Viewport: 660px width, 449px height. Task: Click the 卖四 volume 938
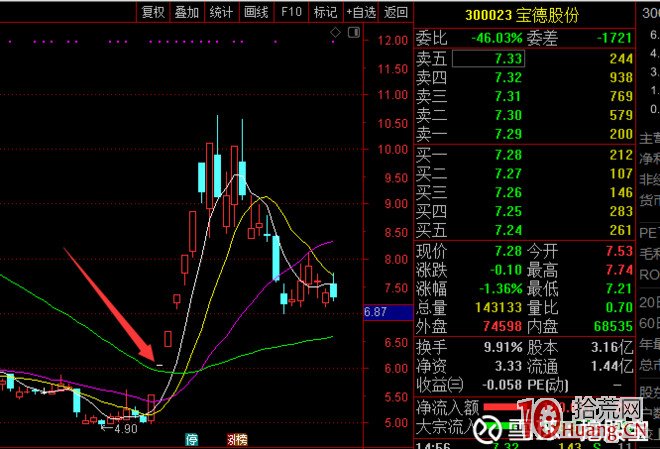(621, 77)
